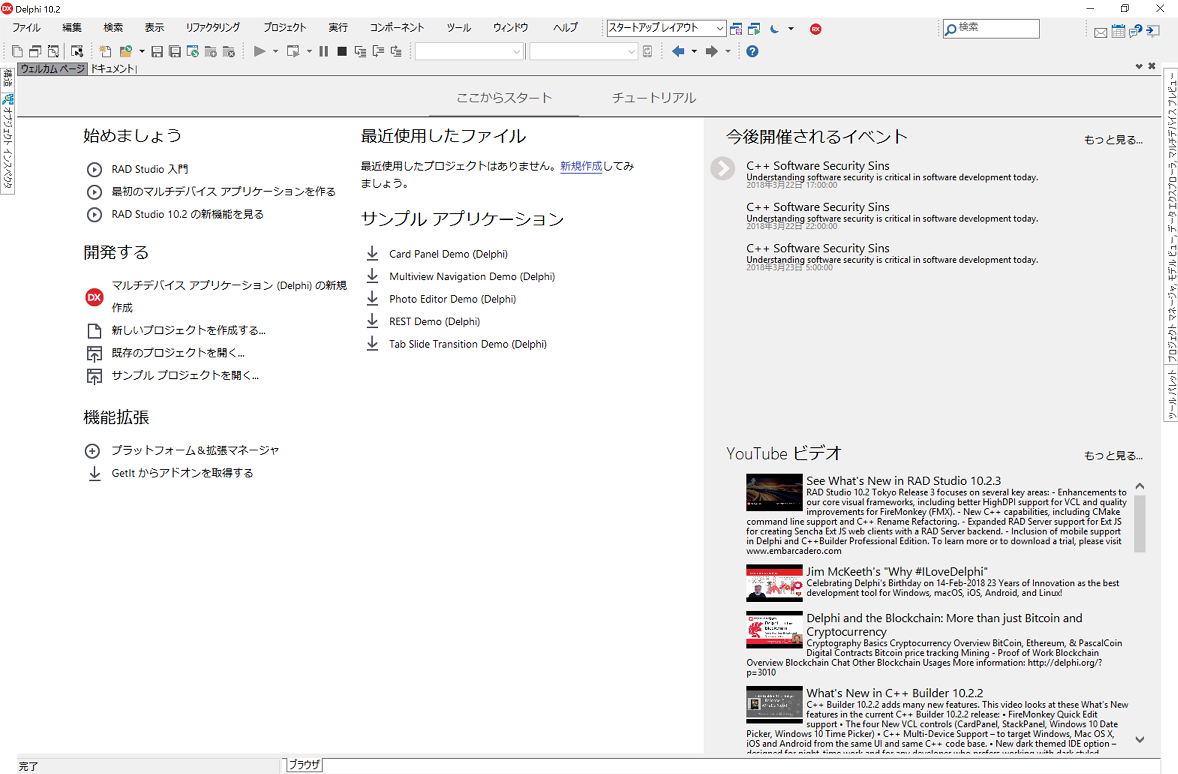Click 新しいプロジェクトを作成する link

point(189,330)
